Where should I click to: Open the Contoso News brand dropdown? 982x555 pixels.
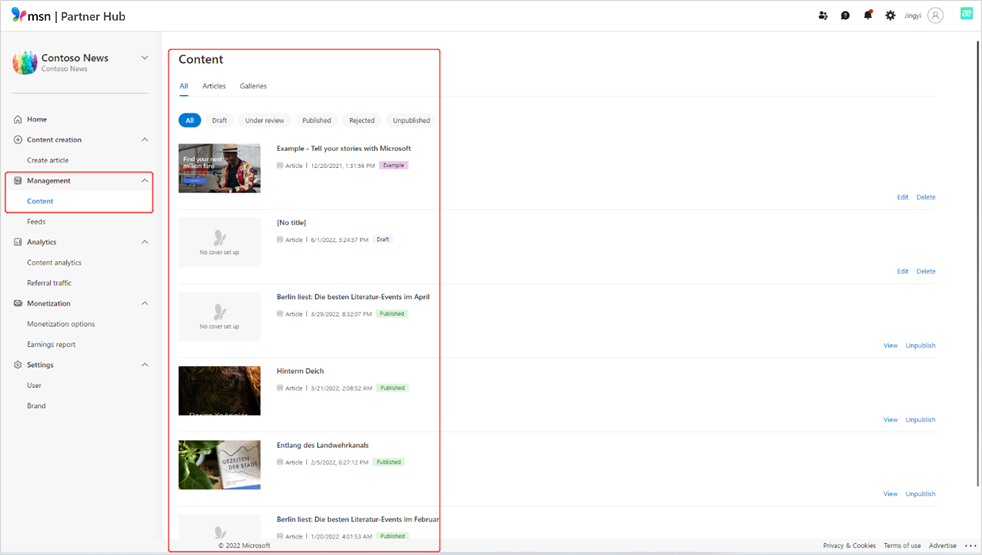tap(145, 58)
